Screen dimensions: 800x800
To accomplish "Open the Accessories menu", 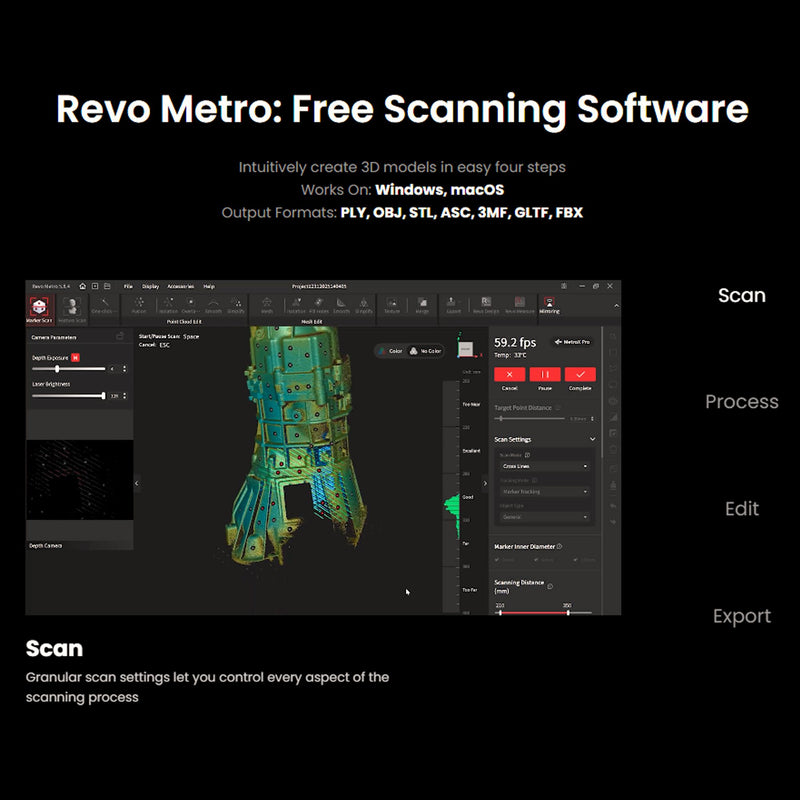I will tap(181, 286).
